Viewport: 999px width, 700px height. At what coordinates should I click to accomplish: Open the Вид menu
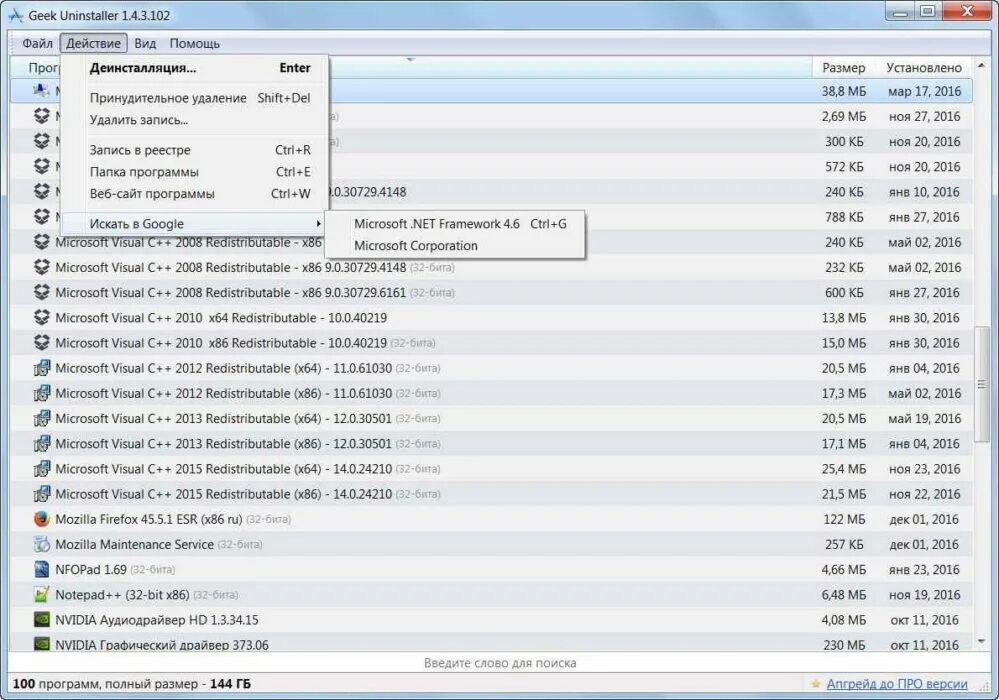click(145, 43)
